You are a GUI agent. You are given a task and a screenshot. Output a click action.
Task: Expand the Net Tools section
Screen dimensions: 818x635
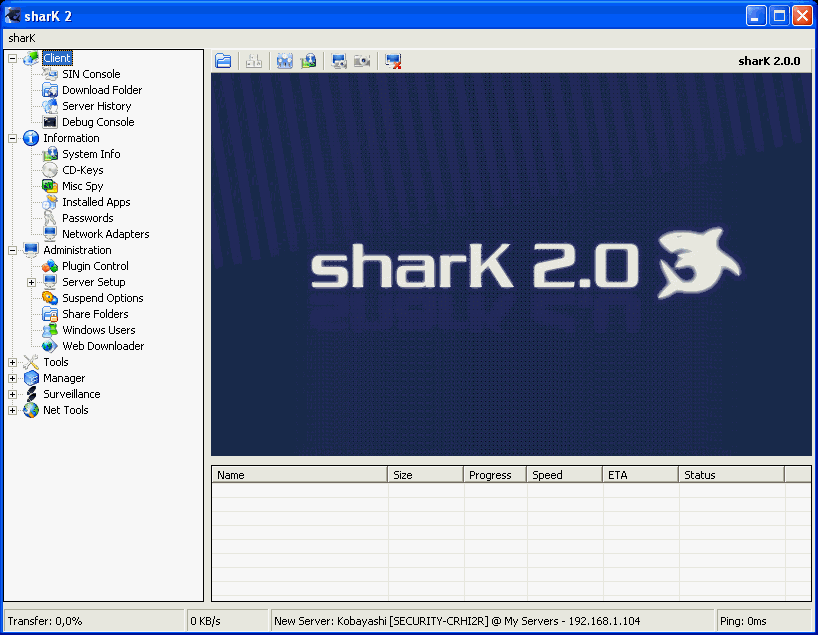(11, 409)
